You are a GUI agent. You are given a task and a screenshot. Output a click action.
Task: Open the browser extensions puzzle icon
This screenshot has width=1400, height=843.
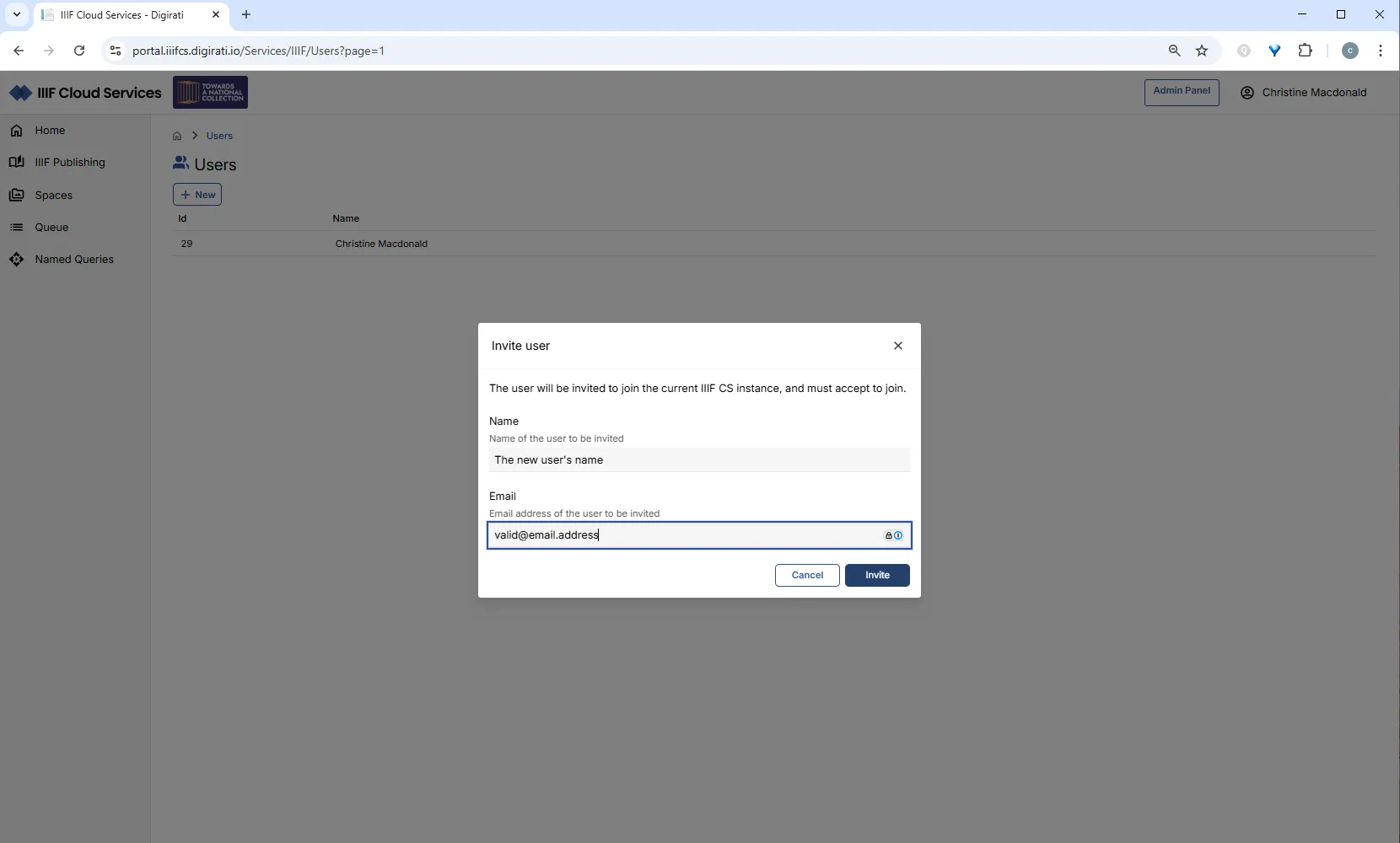pyautogui.click(x=1306, y=51)
